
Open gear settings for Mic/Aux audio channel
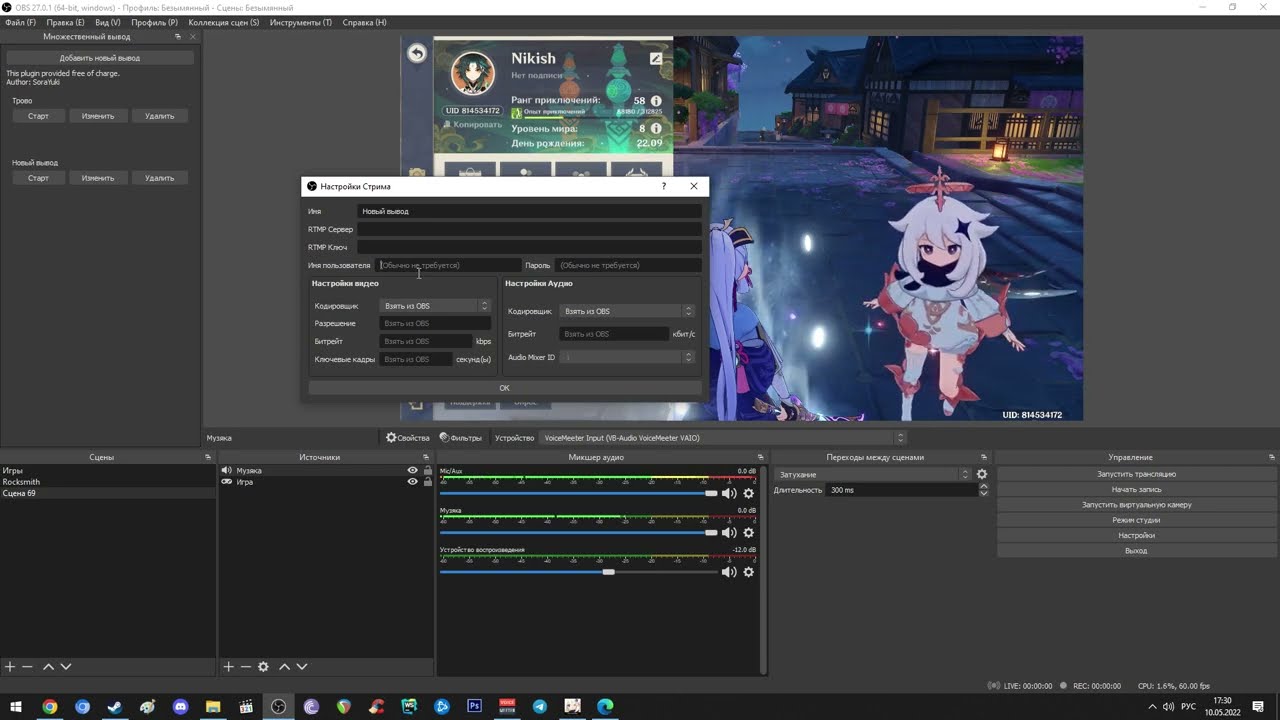748,493
